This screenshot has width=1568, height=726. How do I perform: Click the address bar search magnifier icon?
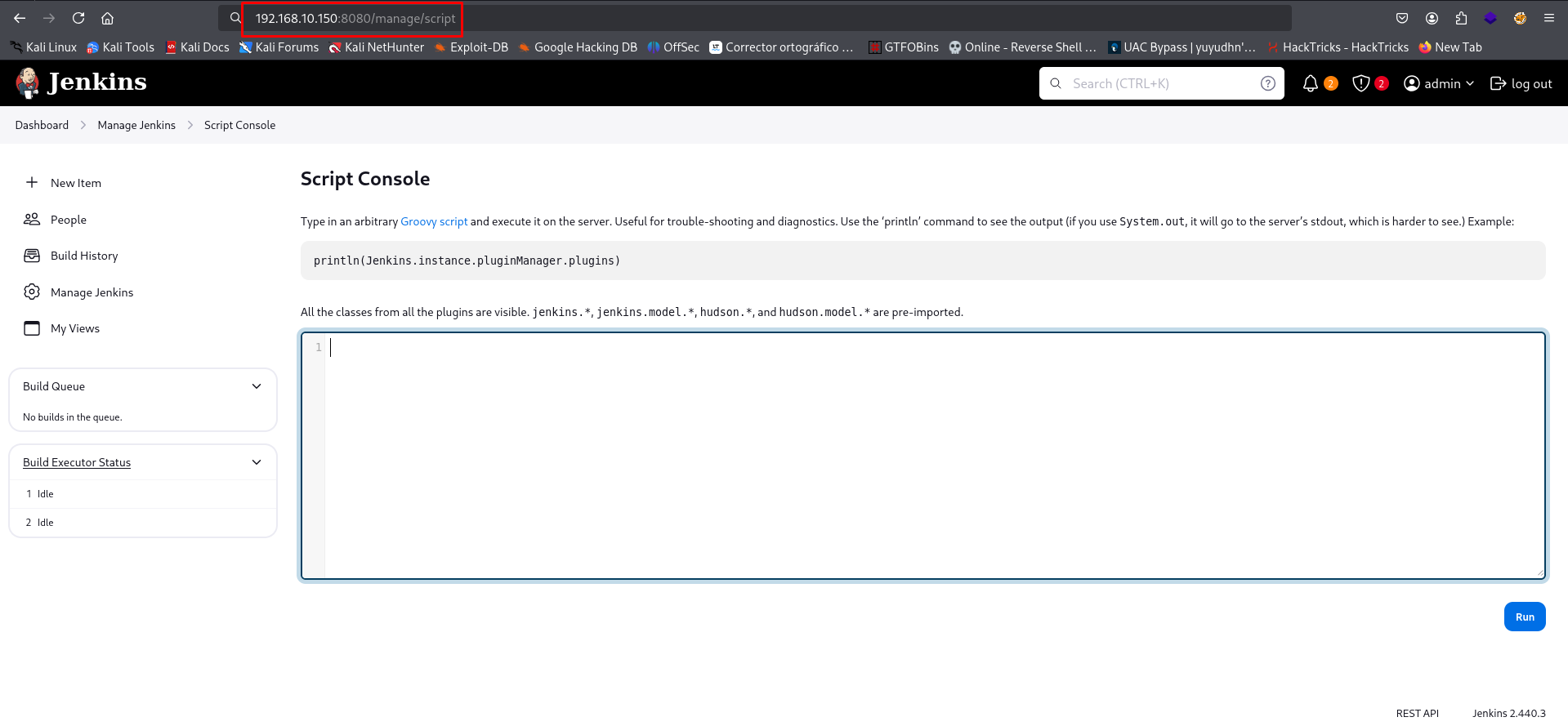coord(235,18)
